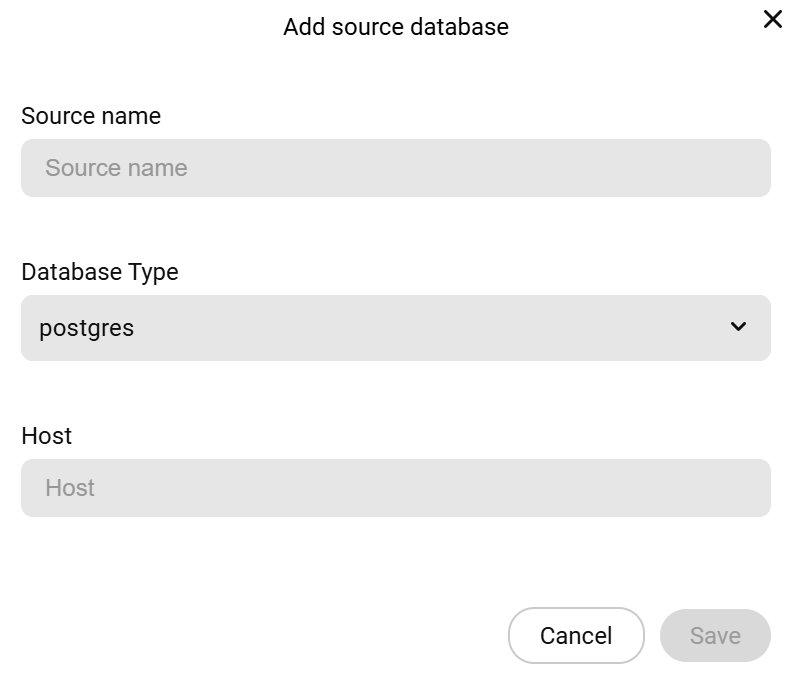Submit the form using Save
The width and height of the screenshot is (788, 687).
pyautogui.click(x=715, y=636)
